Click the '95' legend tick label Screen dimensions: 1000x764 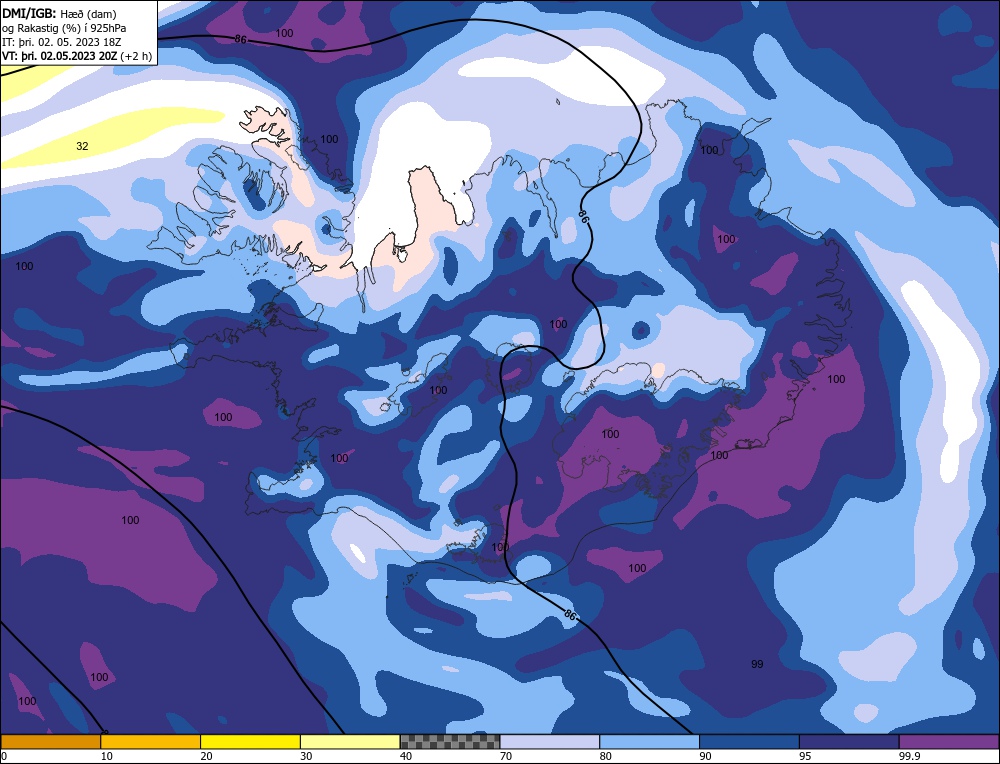pos(805,756)
